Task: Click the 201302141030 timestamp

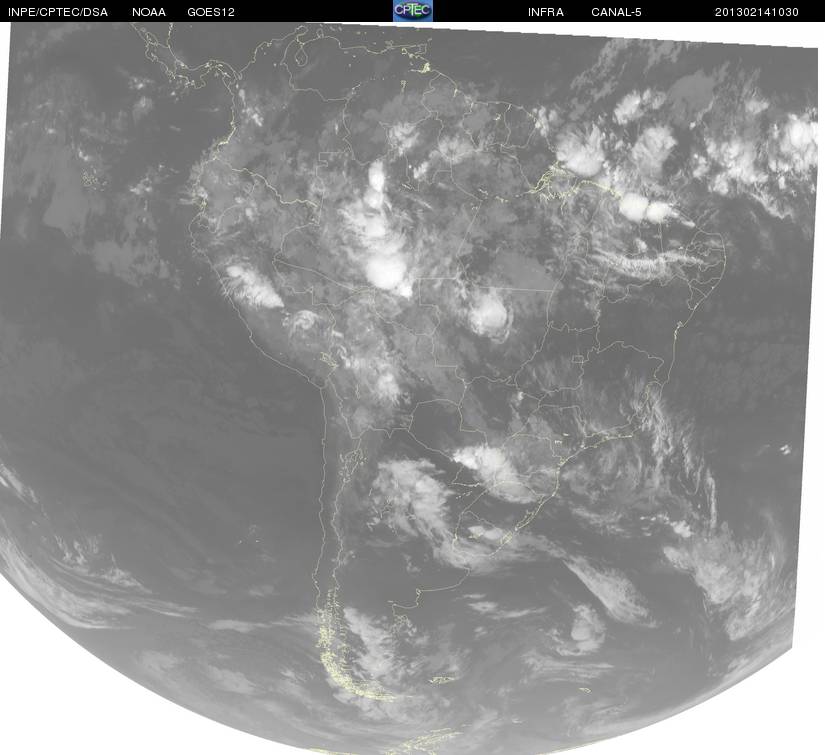Action: click(757, 12)
